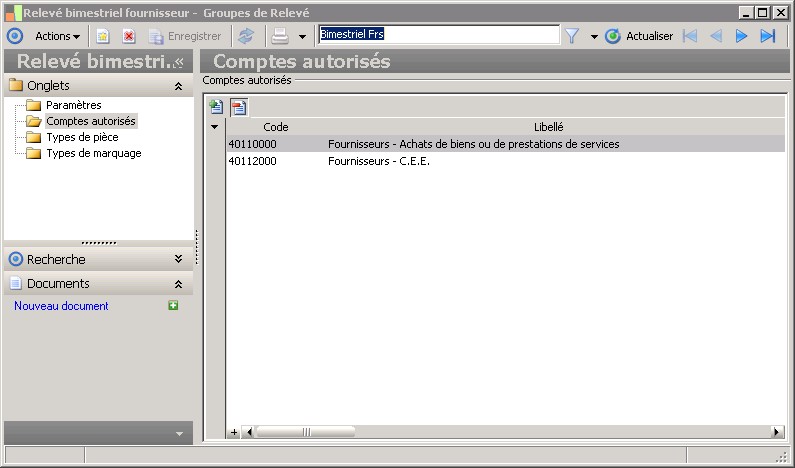The height and width of the screenshot is (468, 795).
Task: Go to the previous record
Action: pos(716,36)
